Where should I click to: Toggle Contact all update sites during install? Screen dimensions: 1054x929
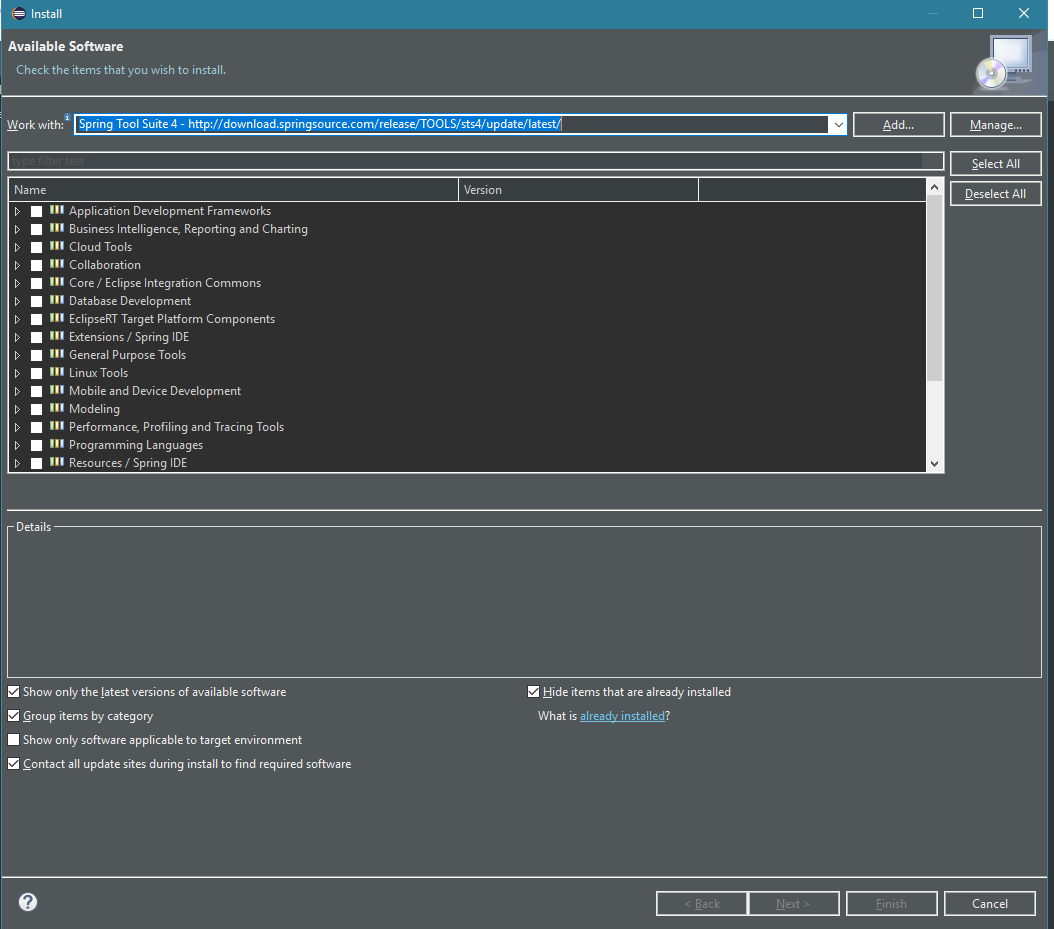[x=13, y=764]
